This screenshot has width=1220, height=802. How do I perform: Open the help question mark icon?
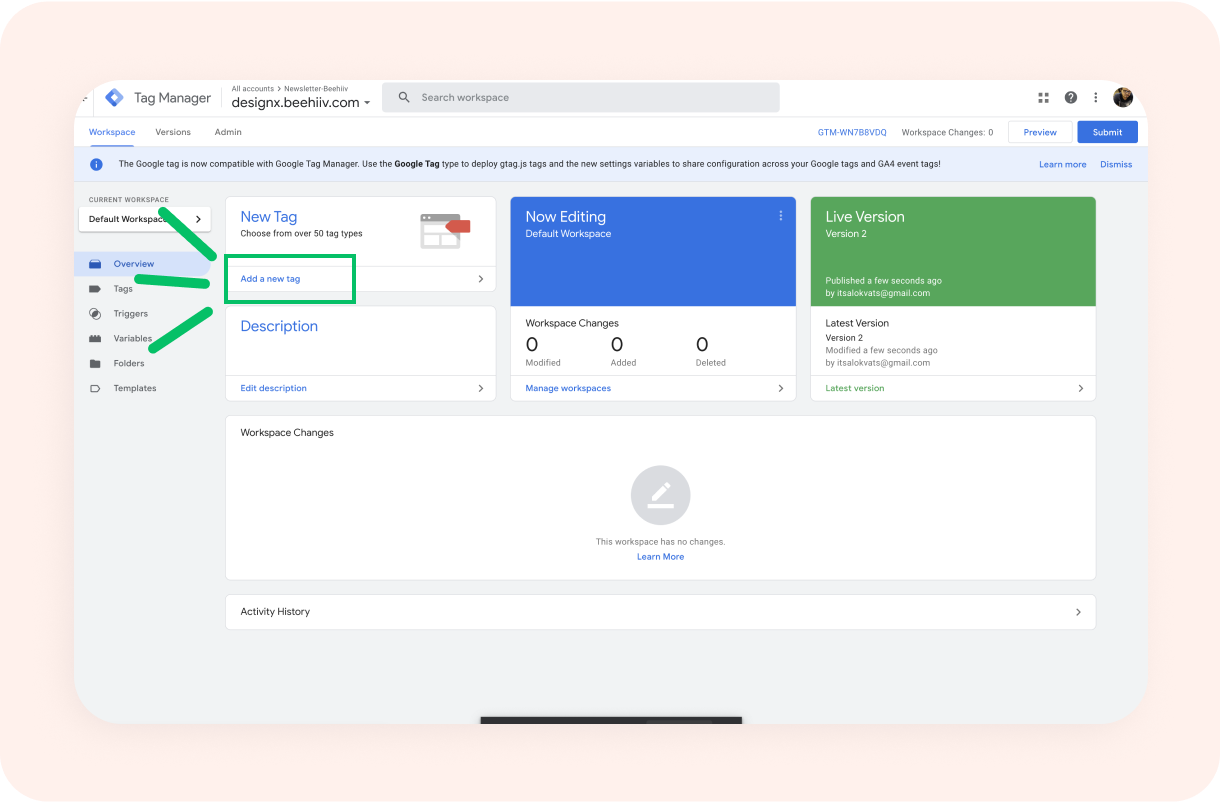(1071, 98)
